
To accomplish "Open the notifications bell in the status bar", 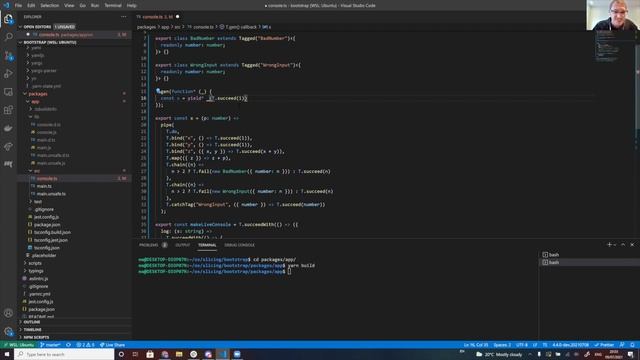I will click(632, 345).
